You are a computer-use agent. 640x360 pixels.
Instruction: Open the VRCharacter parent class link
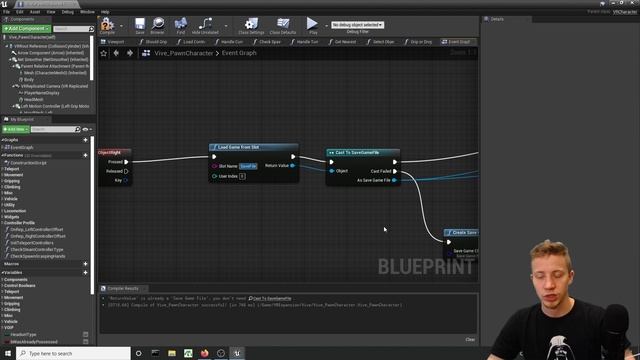(x=624, y=12)
